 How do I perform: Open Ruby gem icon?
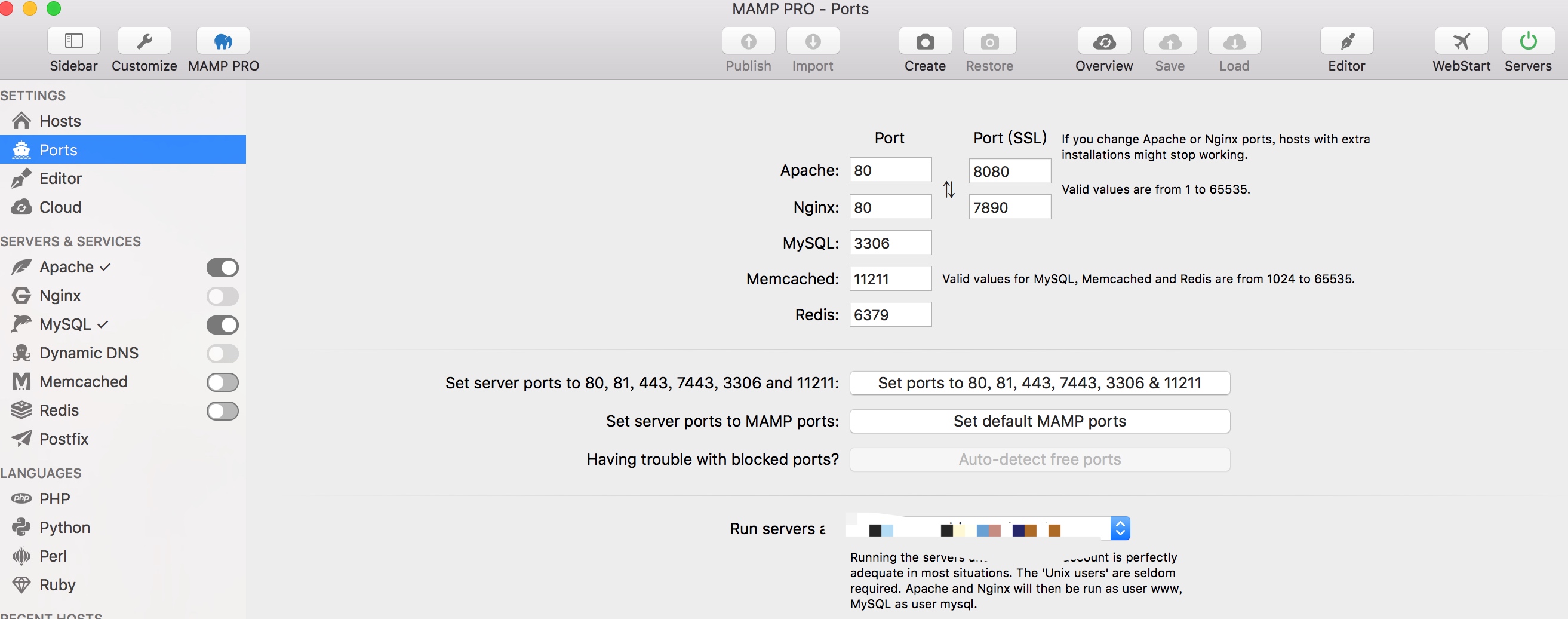point(21,584)
